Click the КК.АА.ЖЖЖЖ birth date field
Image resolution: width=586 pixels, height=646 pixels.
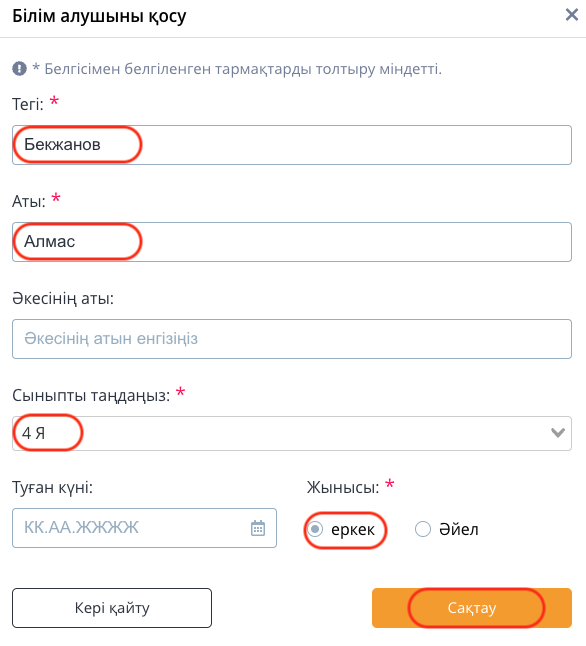coord(144,528)
